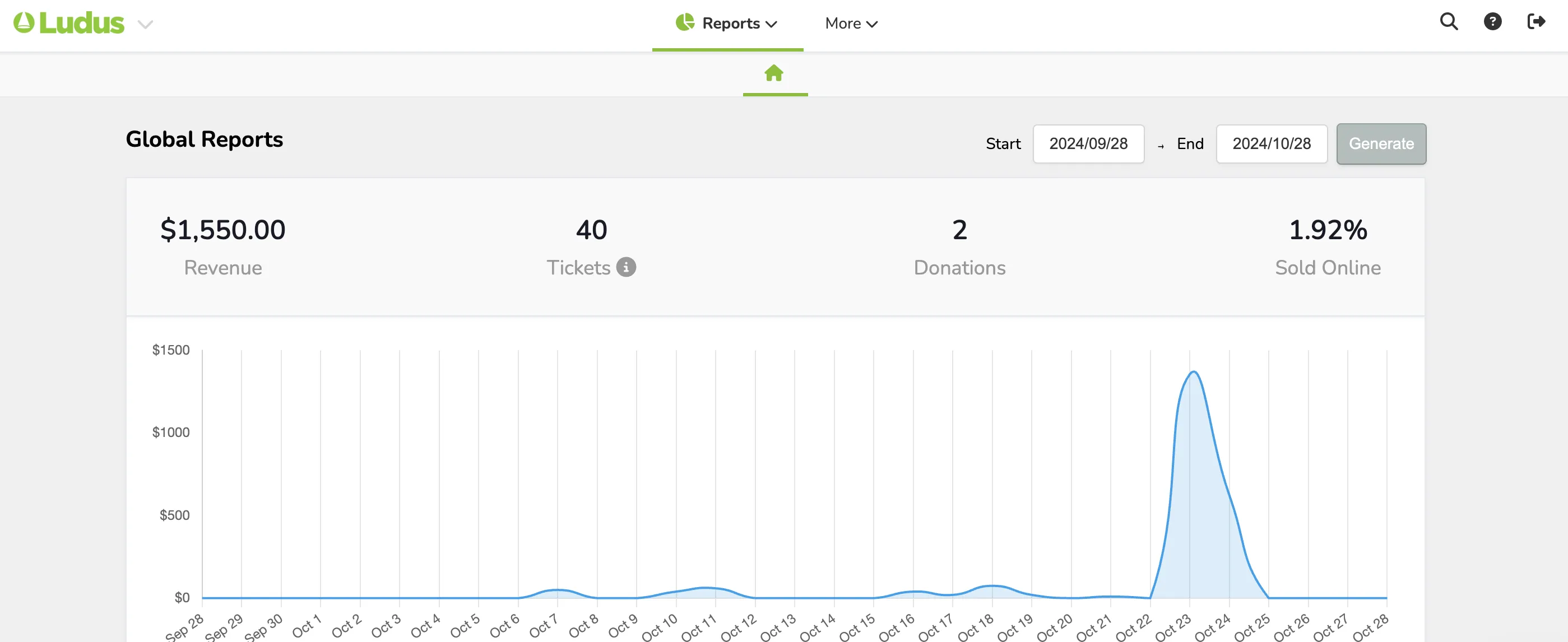Expand the dropdown chevron beside the Ludus logo

(x=145, y=24)
